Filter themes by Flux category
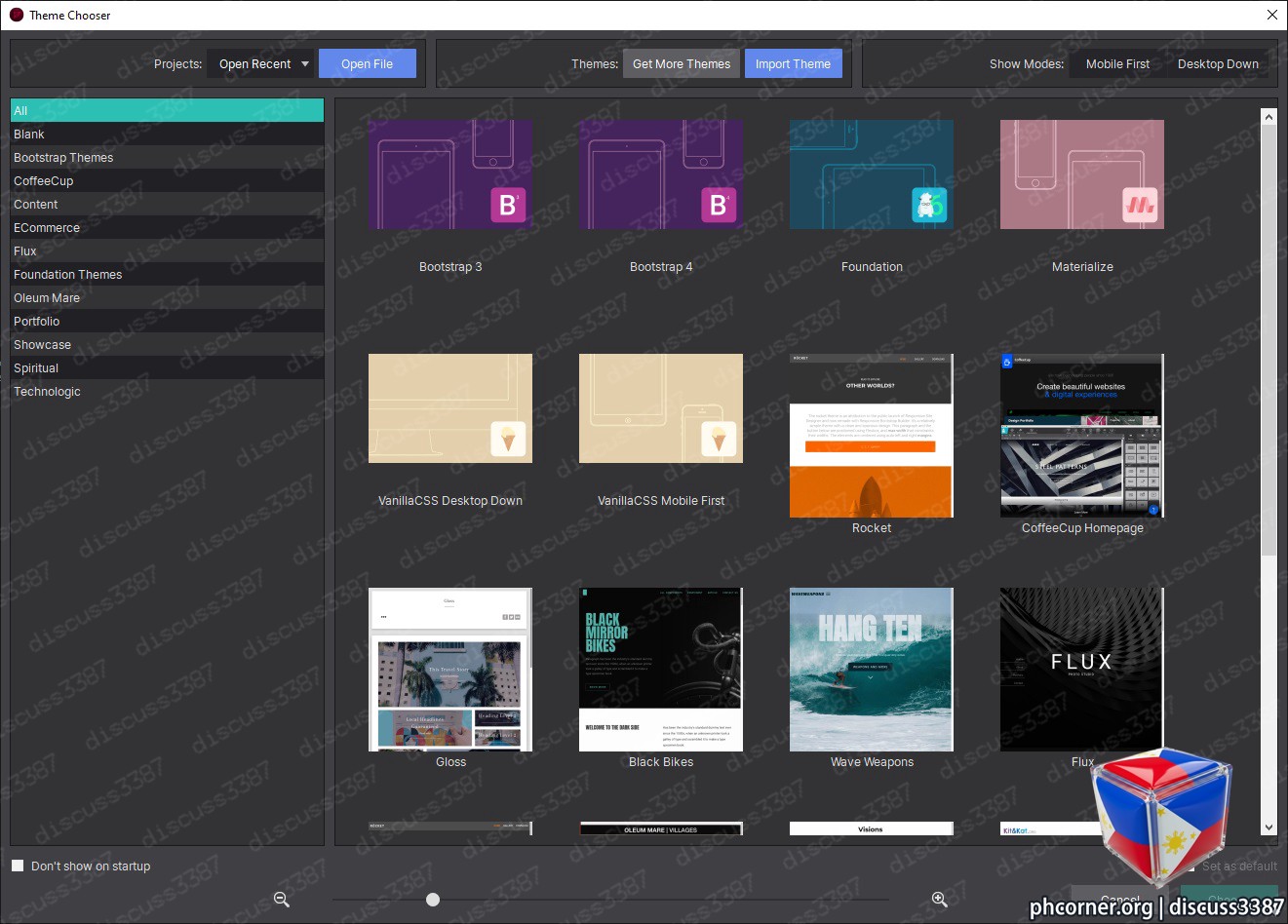 167,250
